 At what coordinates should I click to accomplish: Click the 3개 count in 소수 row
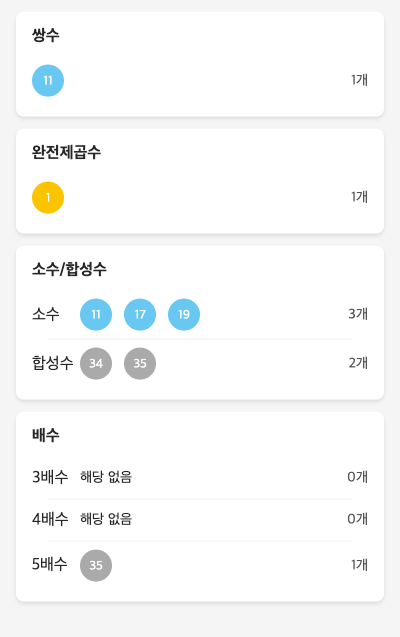[358, 314]
